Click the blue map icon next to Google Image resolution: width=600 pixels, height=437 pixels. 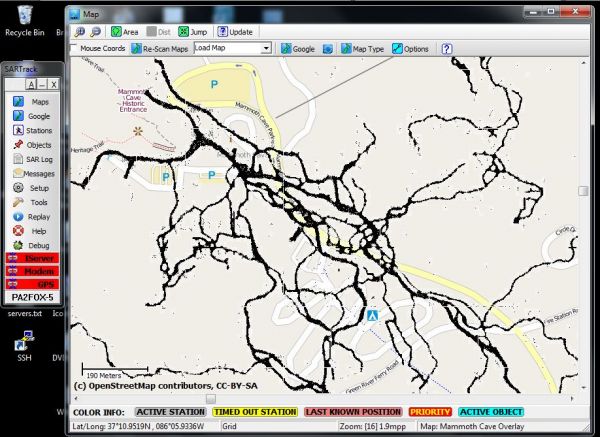point(328,49)
